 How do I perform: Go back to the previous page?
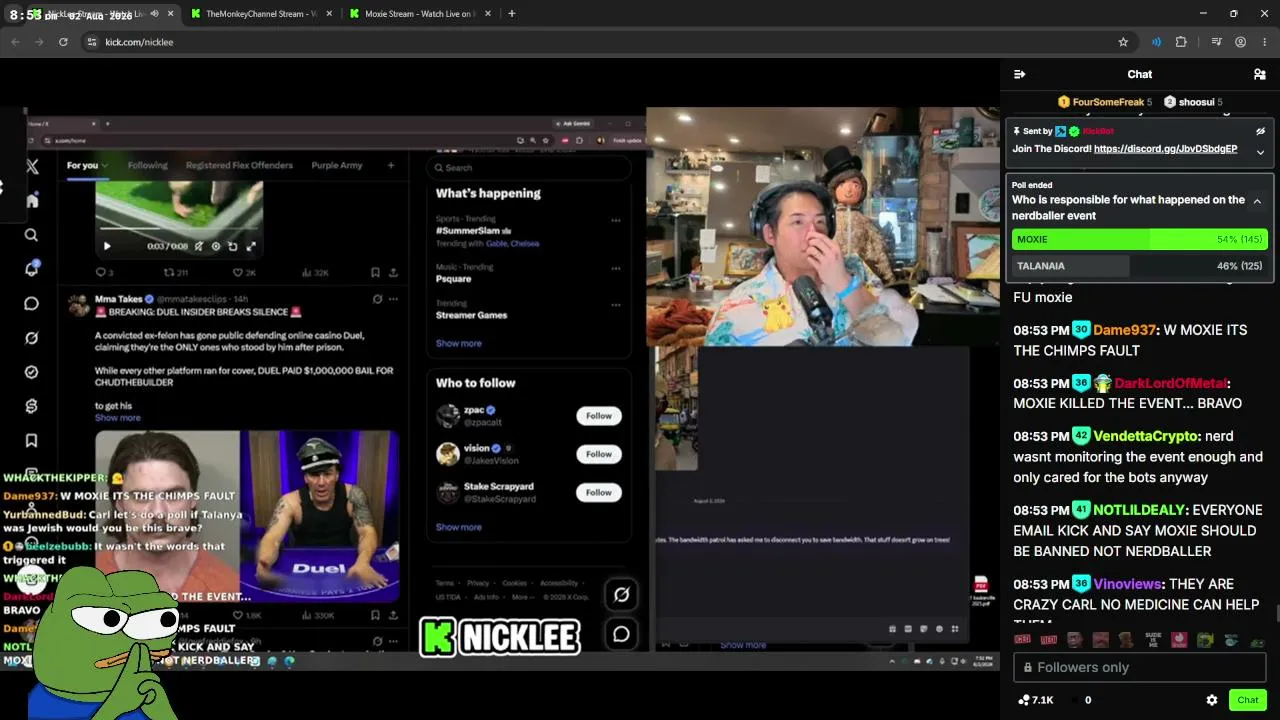(15, 42)
